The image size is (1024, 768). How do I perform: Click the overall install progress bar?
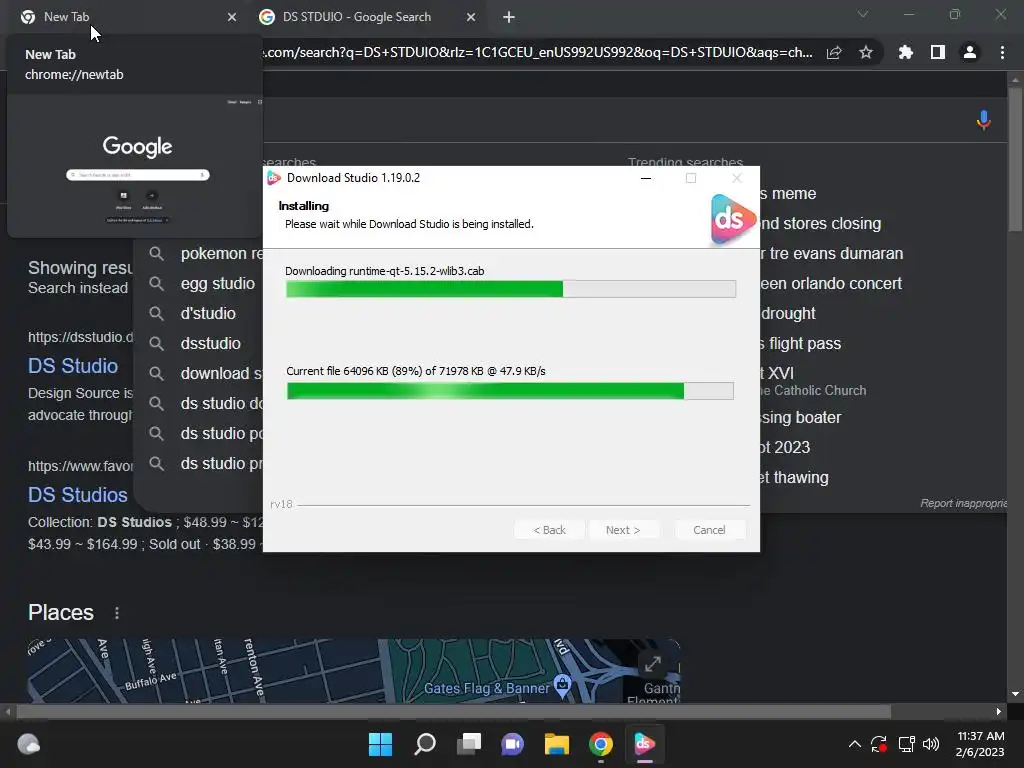click(x=511, y=289)
